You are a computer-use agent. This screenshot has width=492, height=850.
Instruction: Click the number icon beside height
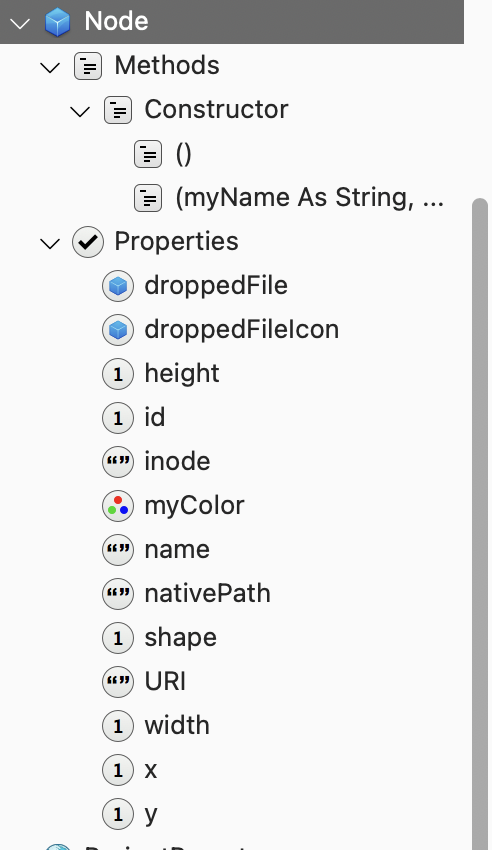point(118,374)
